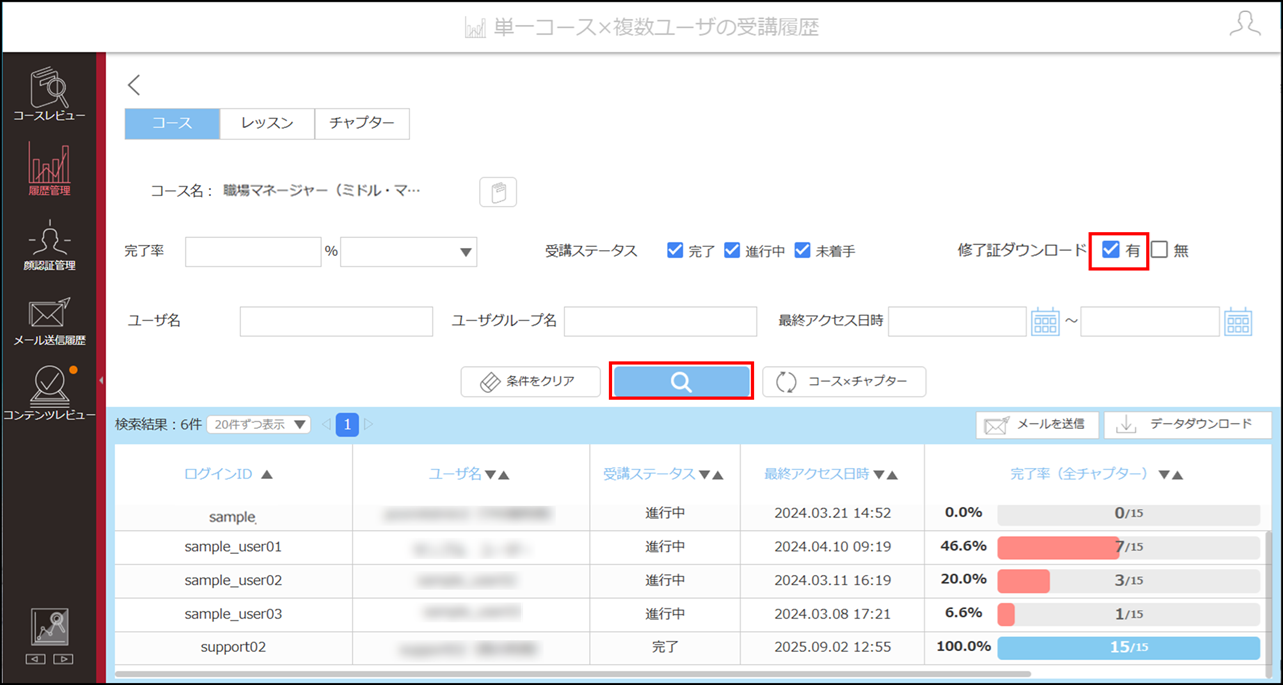Go back with the left chevron

(135, 85)
